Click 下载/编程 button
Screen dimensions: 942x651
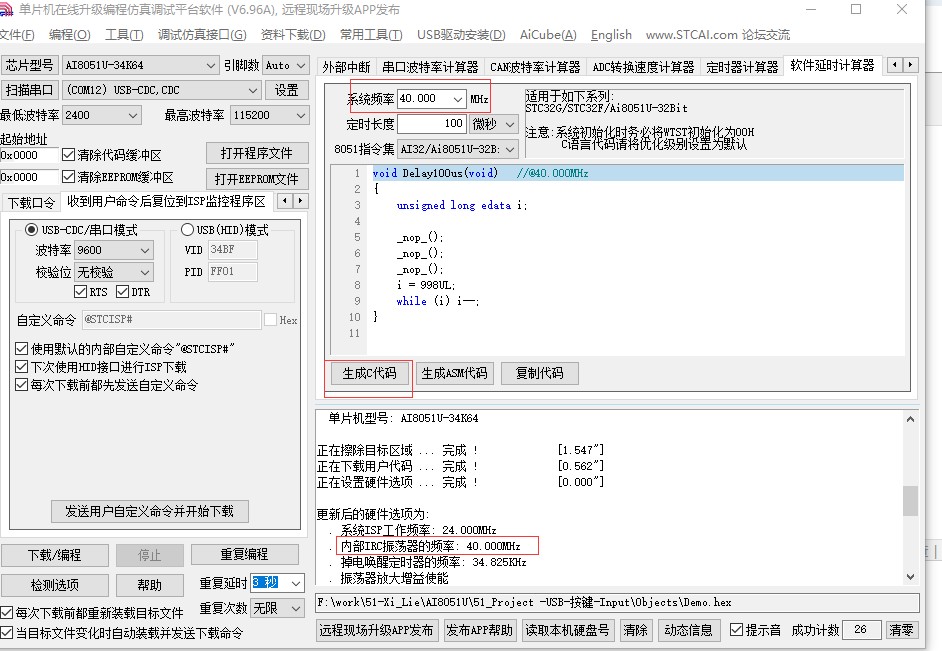(x=55, y=555)
